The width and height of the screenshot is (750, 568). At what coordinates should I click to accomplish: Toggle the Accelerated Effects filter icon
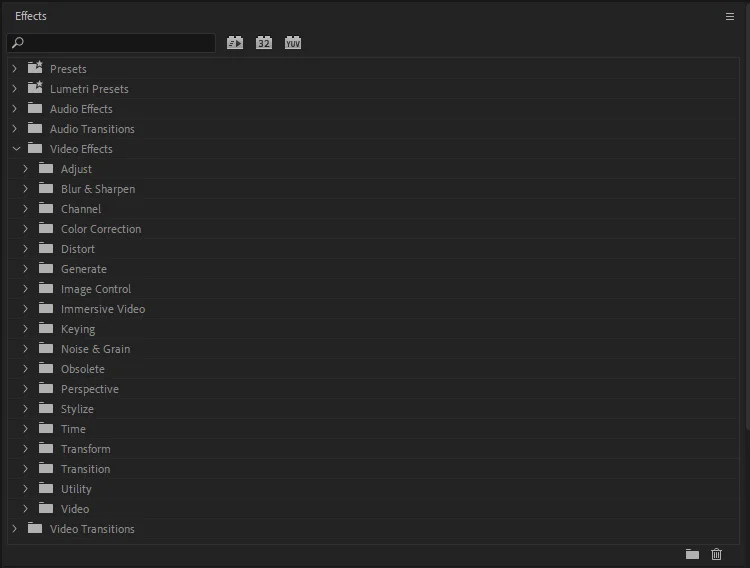point(235,43)
